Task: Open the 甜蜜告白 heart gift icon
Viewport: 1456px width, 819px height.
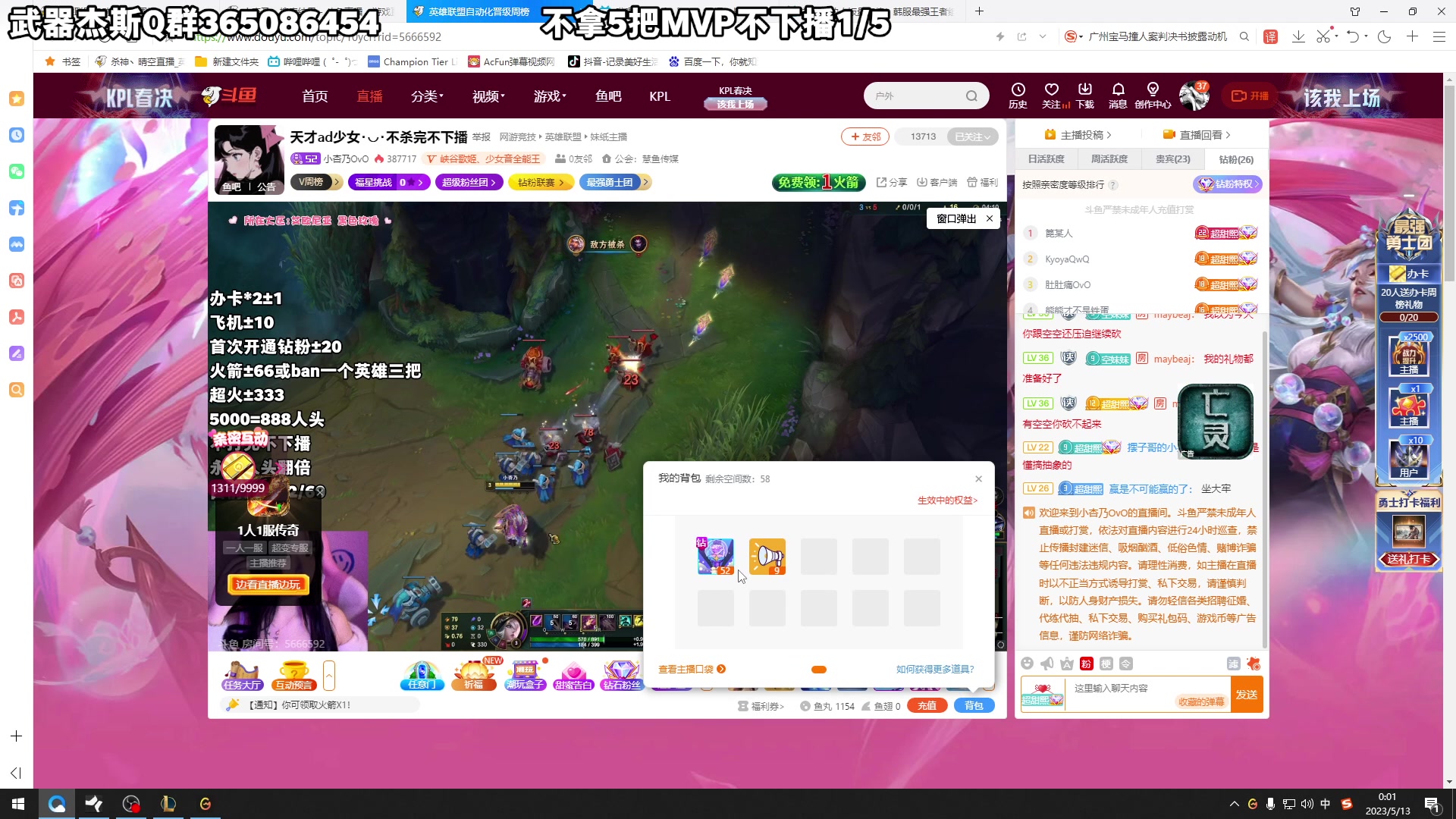Action: click(x=573, y=675)
